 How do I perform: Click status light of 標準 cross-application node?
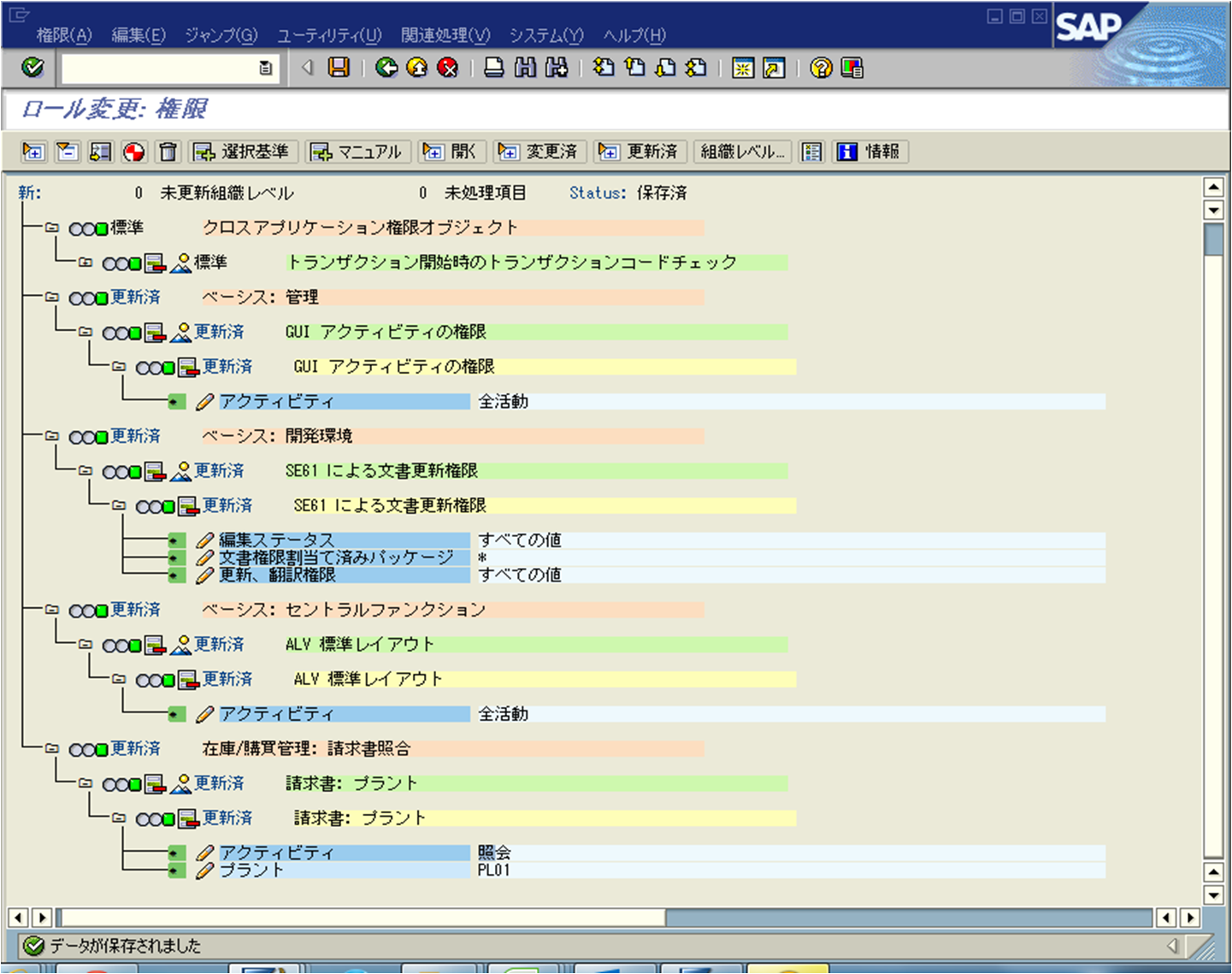coord(85,227)
